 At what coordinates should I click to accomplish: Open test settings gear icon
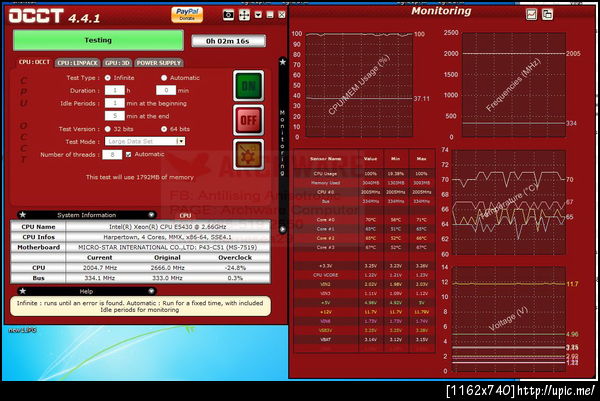click(x=248, y=155)
